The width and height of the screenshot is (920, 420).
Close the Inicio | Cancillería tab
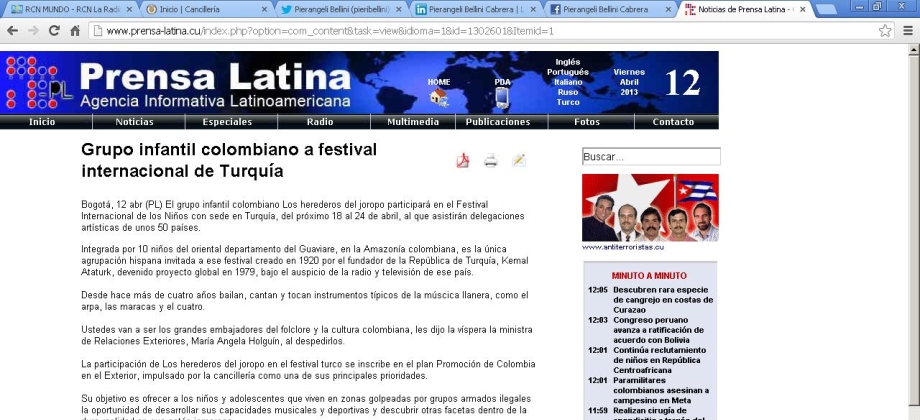[x=264, y=9]
